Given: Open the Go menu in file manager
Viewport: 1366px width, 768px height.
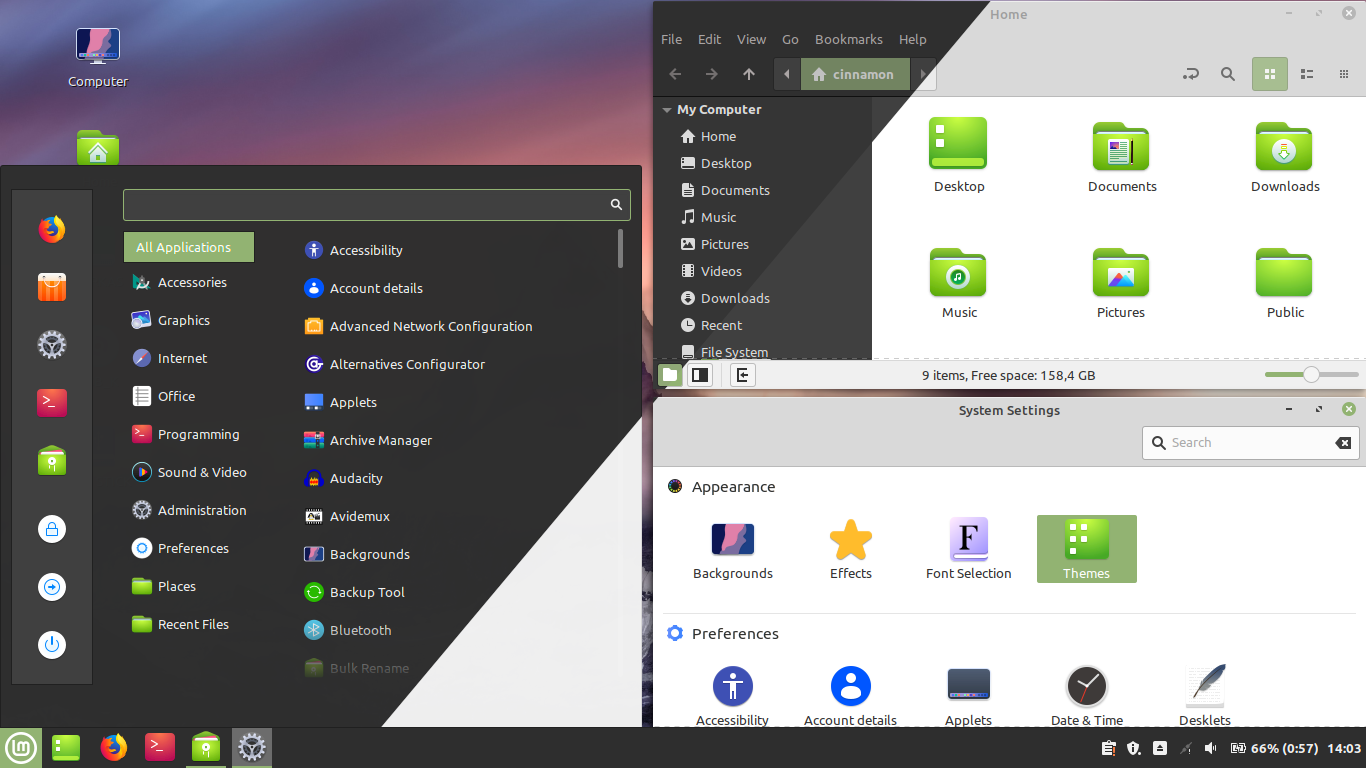Looking at the screenshot, I should tap(790, 39).
